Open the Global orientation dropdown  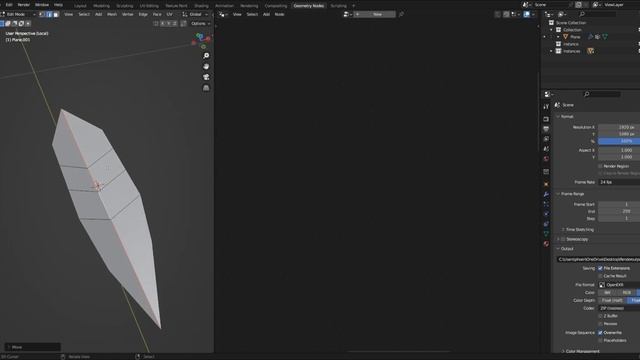coord(195,14)
